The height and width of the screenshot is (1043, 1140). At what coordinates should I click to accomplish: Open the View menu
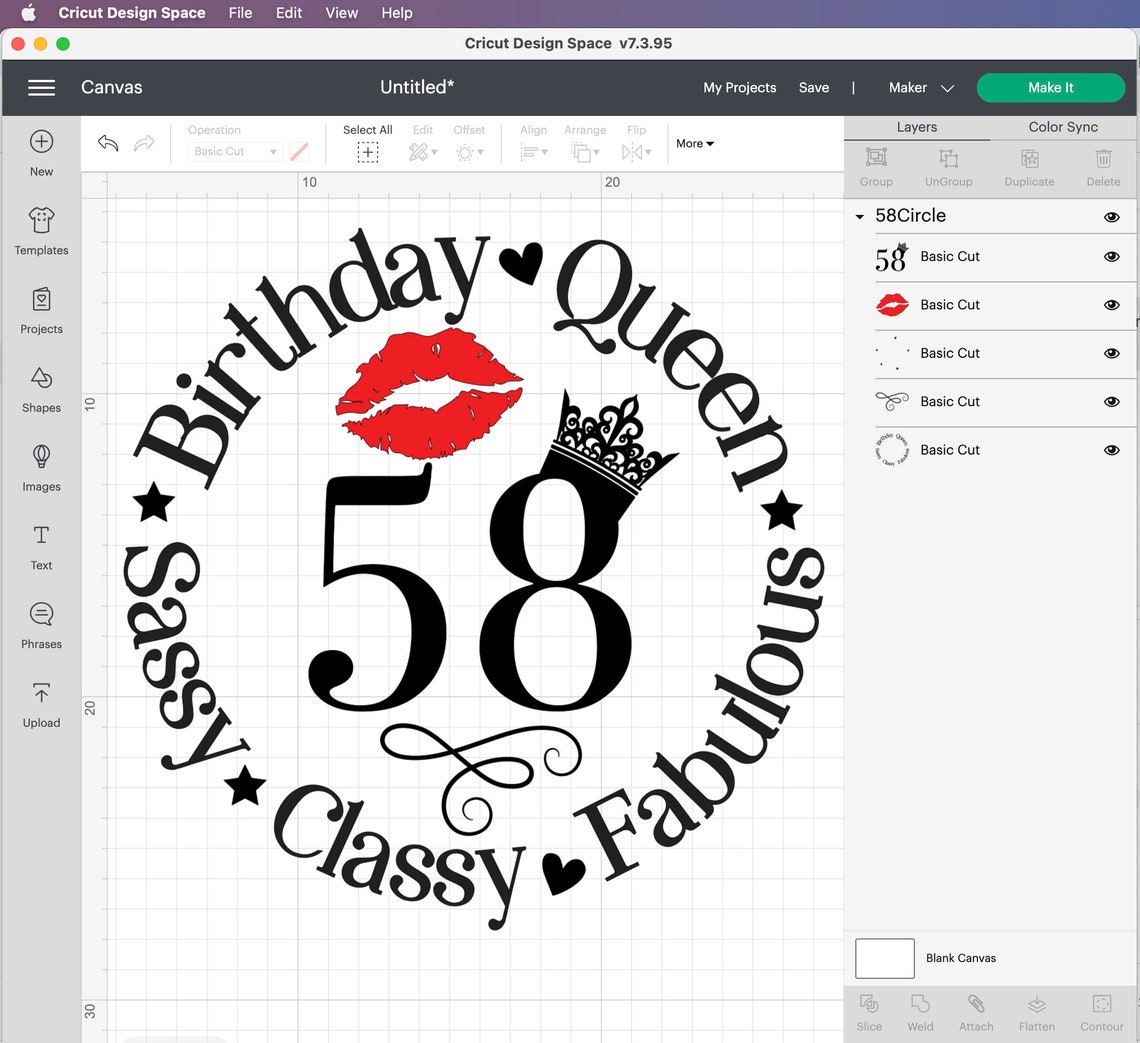pyautogui.click(x=341, y=13)
